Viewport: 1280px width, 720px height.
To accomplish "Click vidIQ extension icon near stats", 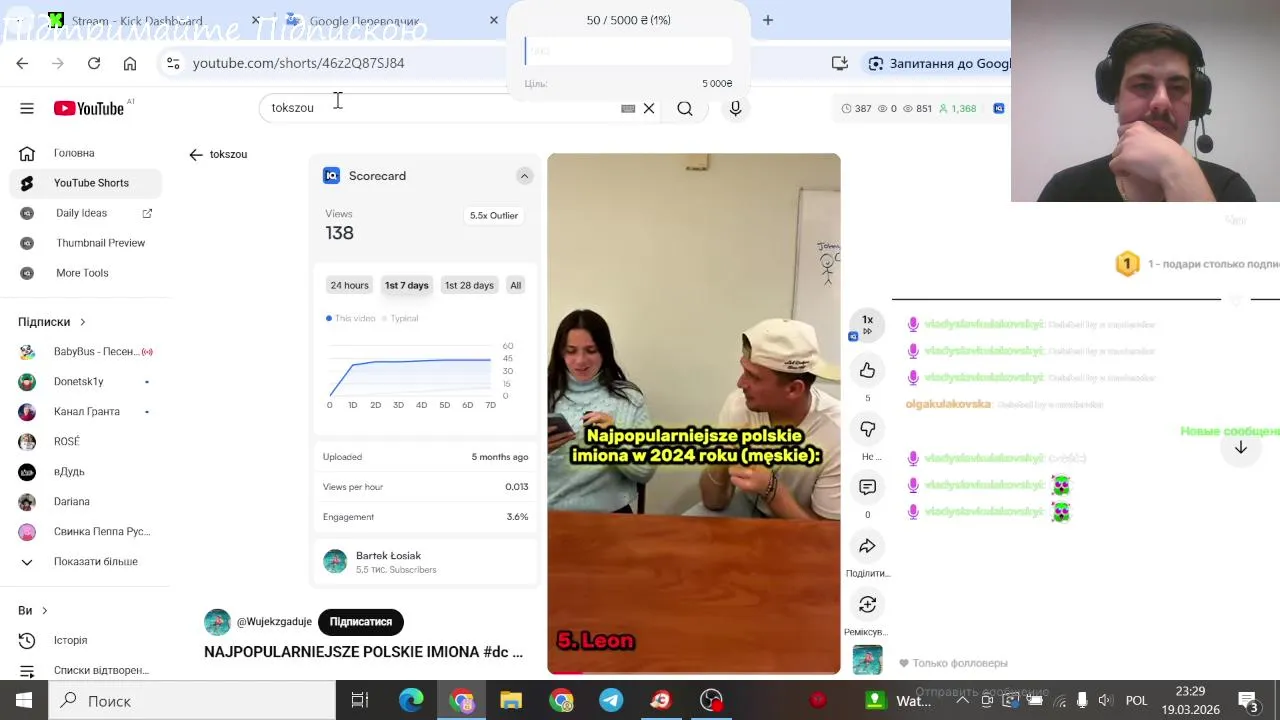I will [998, 108].
